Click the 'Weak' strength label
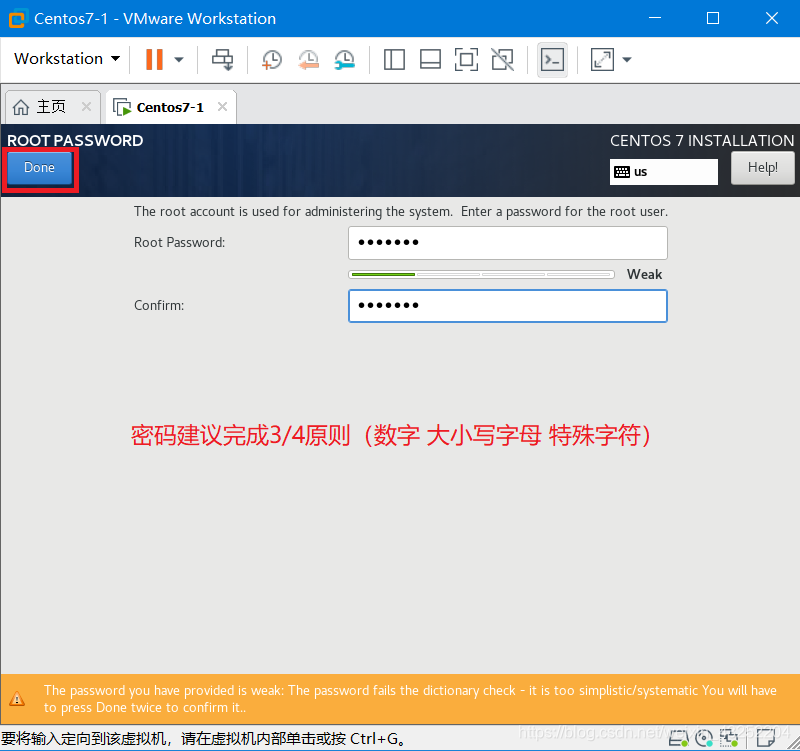Viewport: 800px width, 751px height. coord(644,274)
